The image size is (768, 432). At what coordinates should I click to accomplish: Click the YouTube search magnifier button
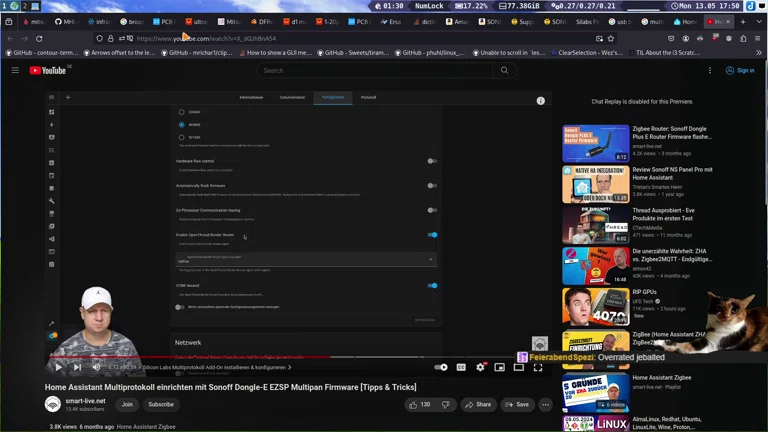(x=504, y=70)
